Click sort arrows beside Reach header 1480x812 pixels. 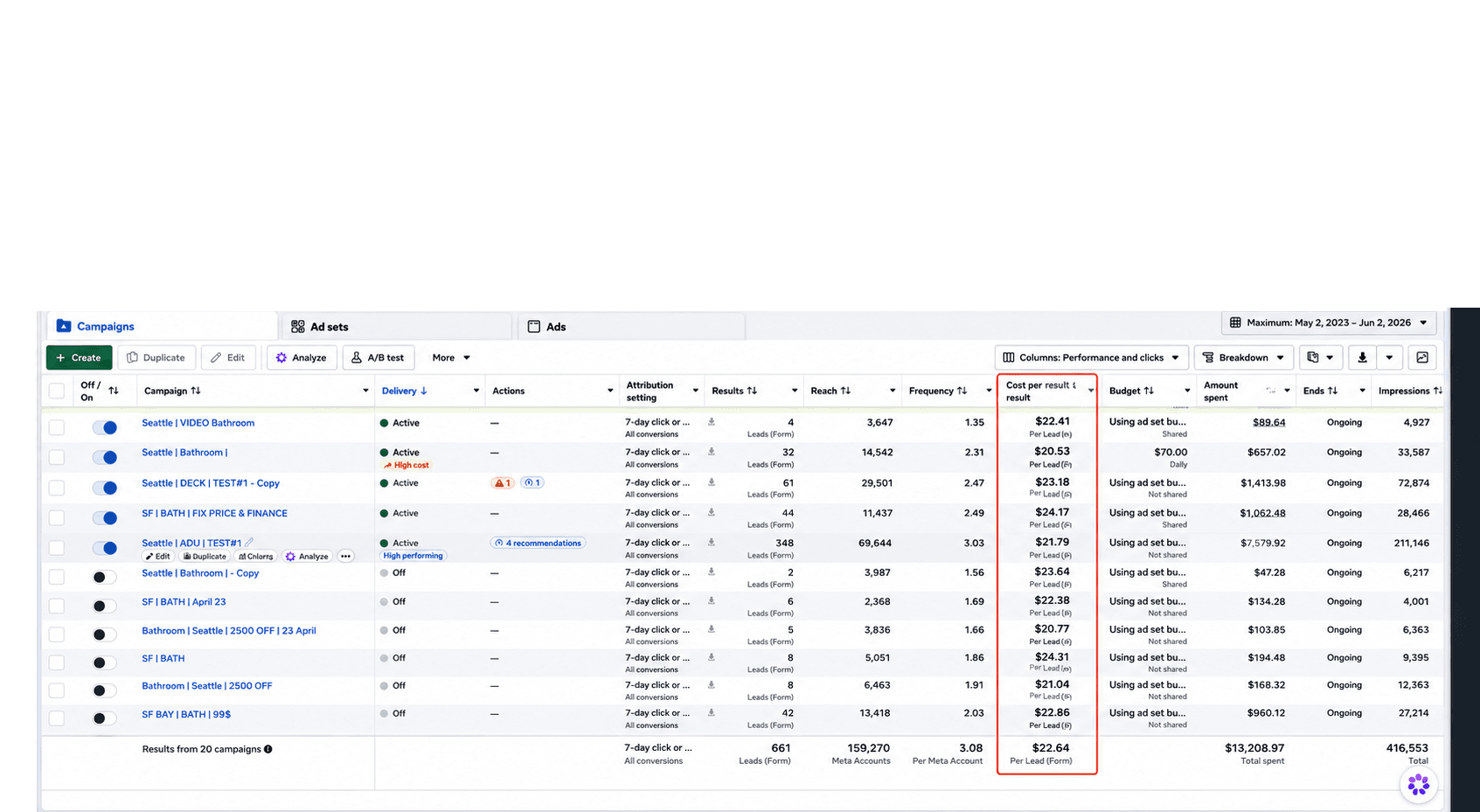coord(845,391)
